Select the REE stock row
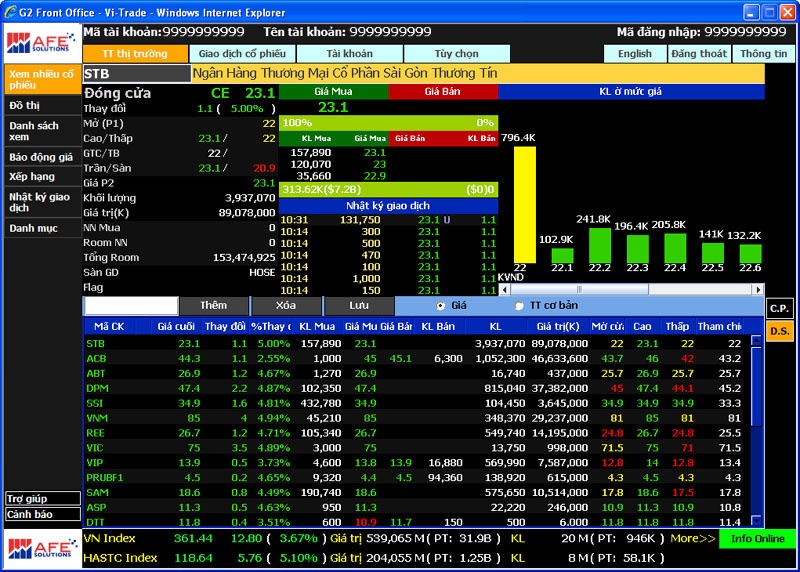Image resolution: width=800 pixels, height=572 pixels. point(416,433)
